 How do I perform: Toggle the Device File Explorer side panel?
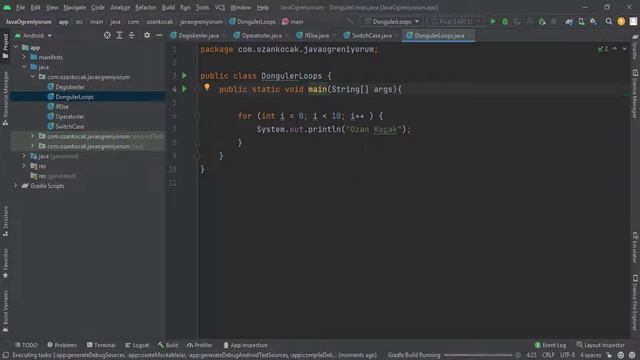point(635,303)
